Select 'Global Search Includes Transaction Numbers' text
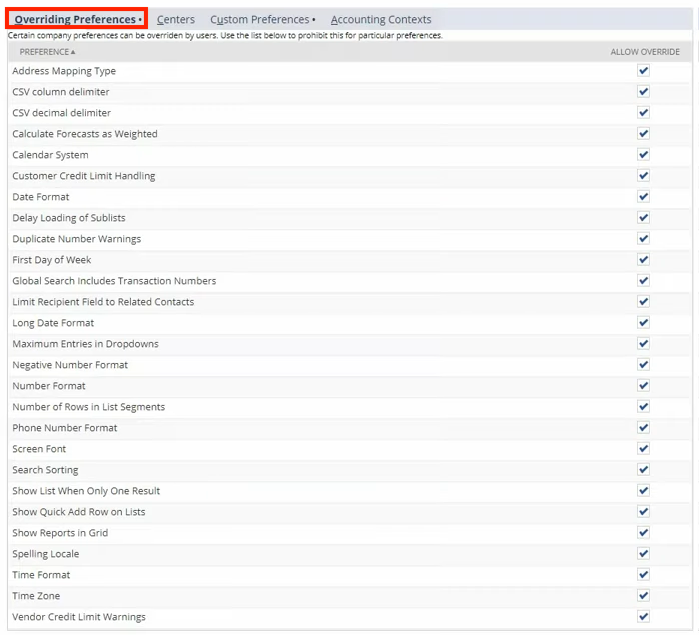699x635 pixels. [114, 281]
